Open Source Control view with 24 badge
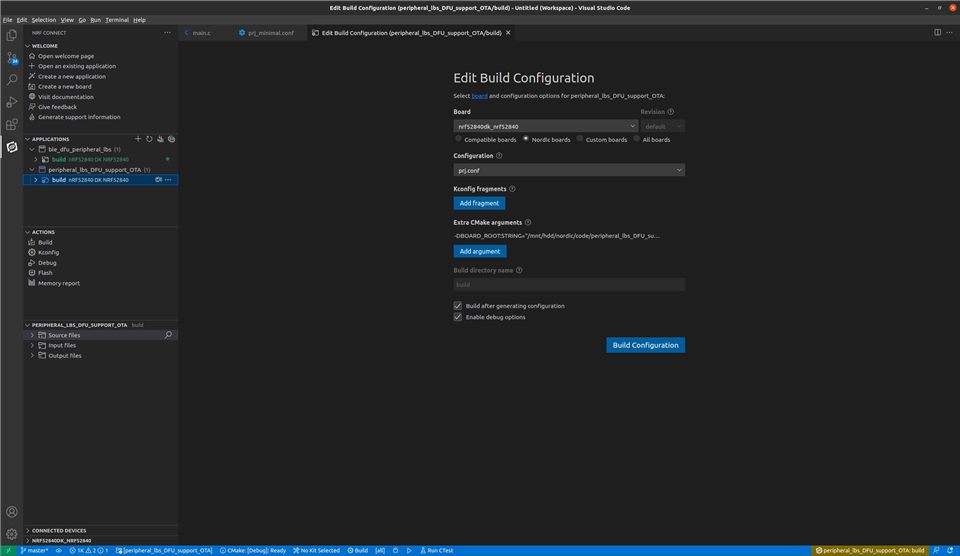This screenshot has width=960, height=556. (12, 58)
